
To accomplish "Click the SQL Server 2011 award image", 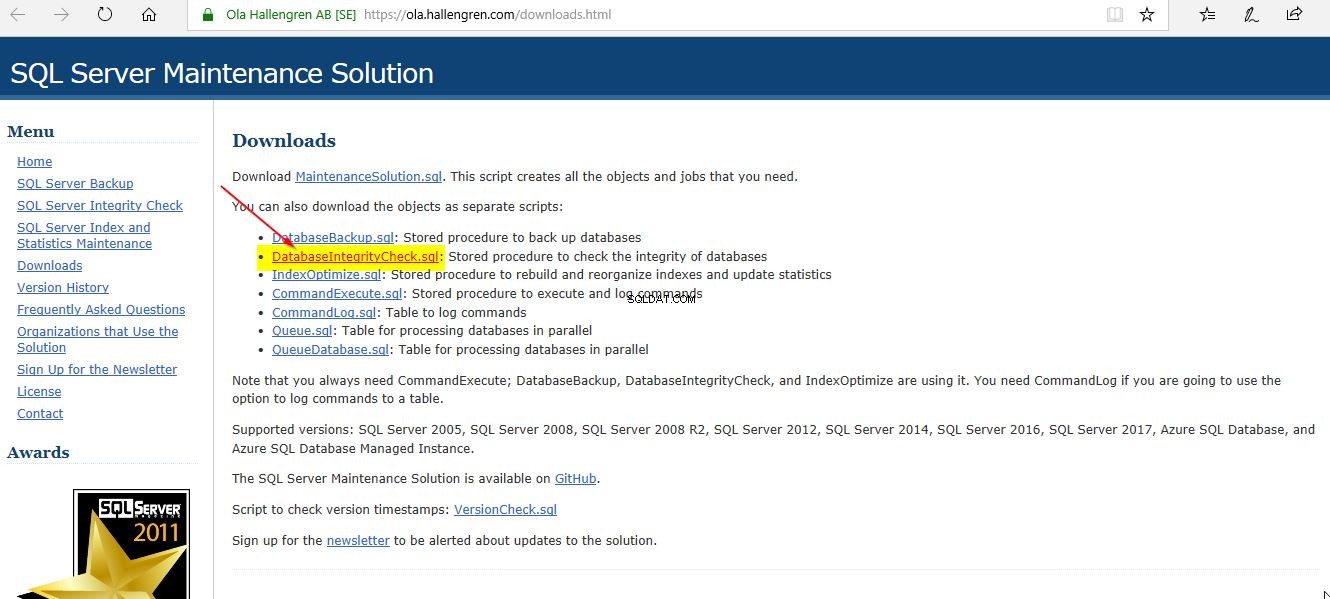I will (x=131, y=543).
